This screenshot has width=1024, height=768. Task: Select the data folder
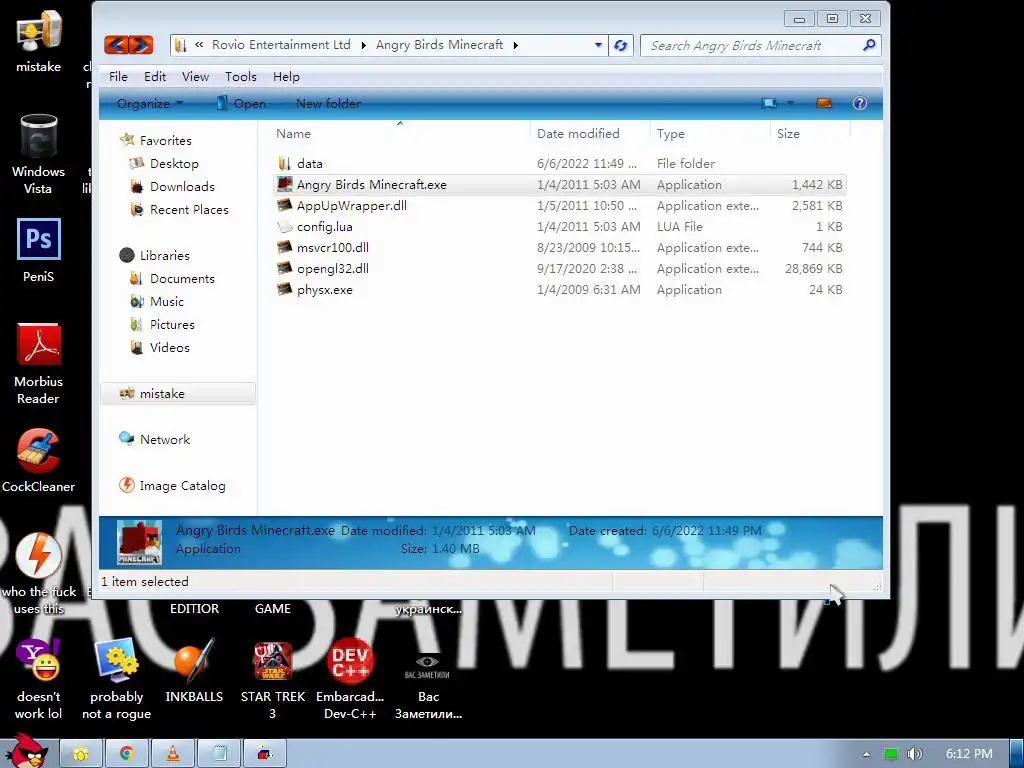[559, 163]
